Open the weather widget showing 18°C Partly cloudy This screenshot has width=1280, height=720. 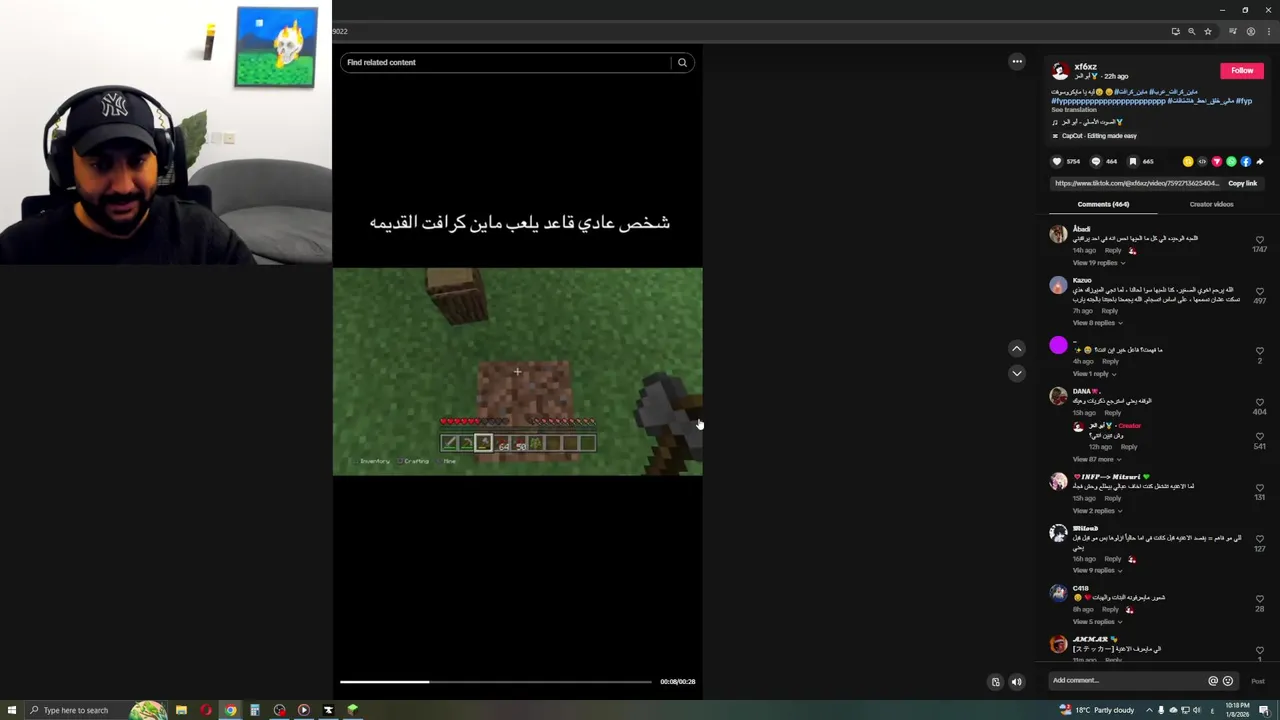point(1097,710)
